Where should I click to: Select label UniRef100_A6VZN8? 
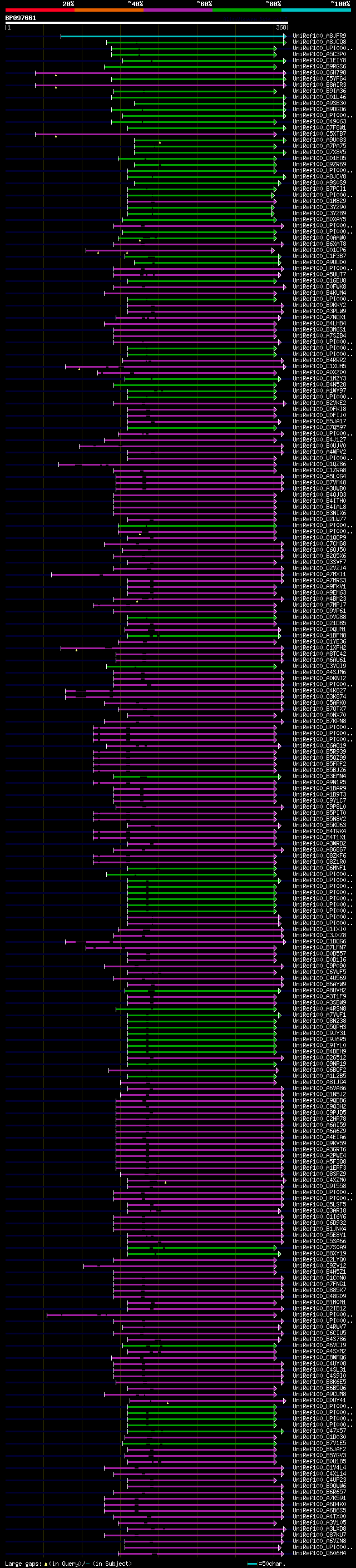coord(319,1541)
